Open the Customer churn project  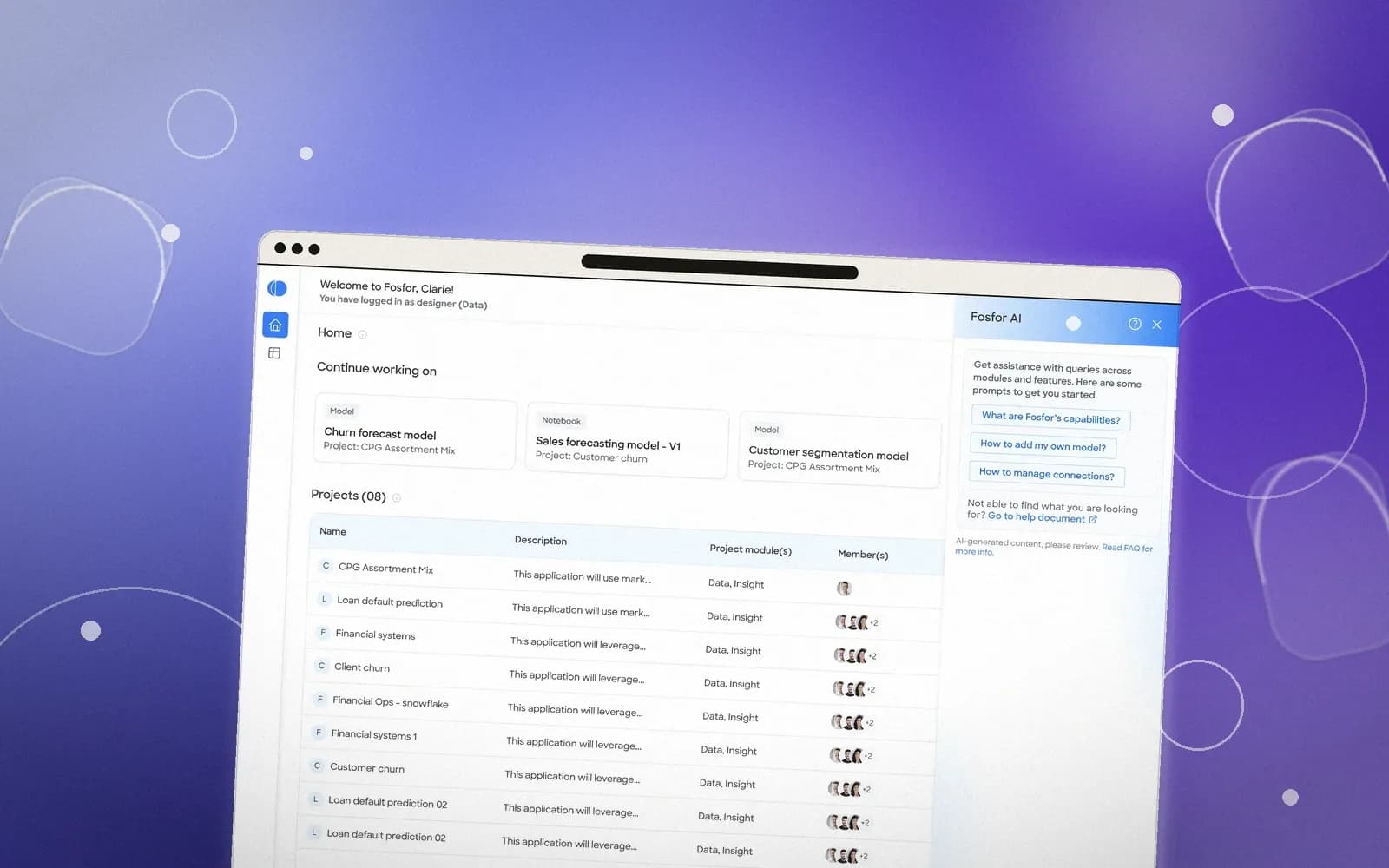pyautogui.click(x=367, y=768)
